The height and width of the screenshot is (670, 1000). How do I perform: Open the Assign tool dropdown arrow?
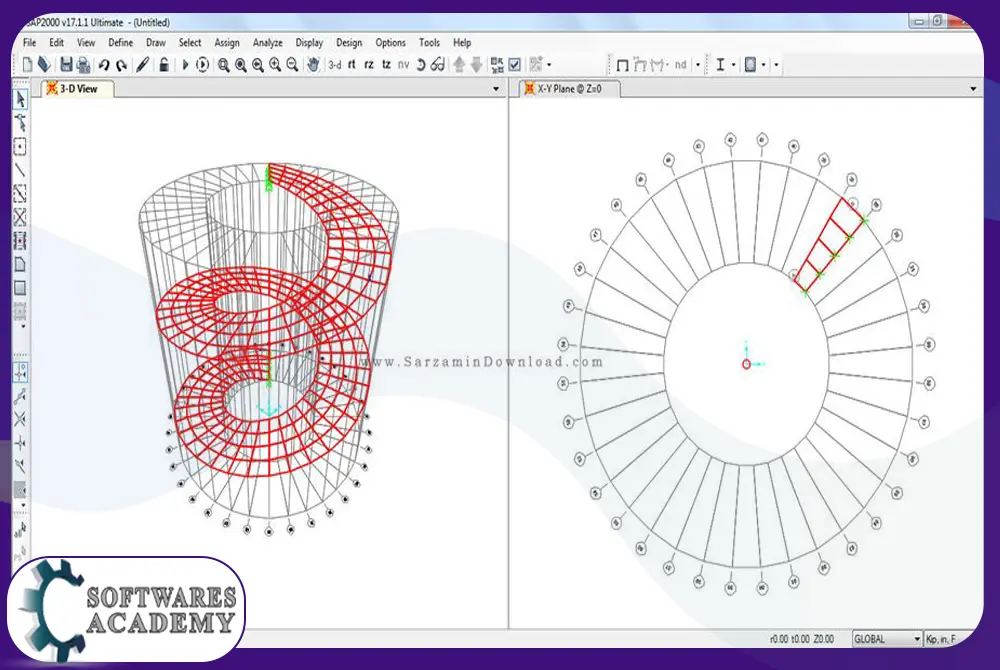pyautogui.click(x=550, y=65)
